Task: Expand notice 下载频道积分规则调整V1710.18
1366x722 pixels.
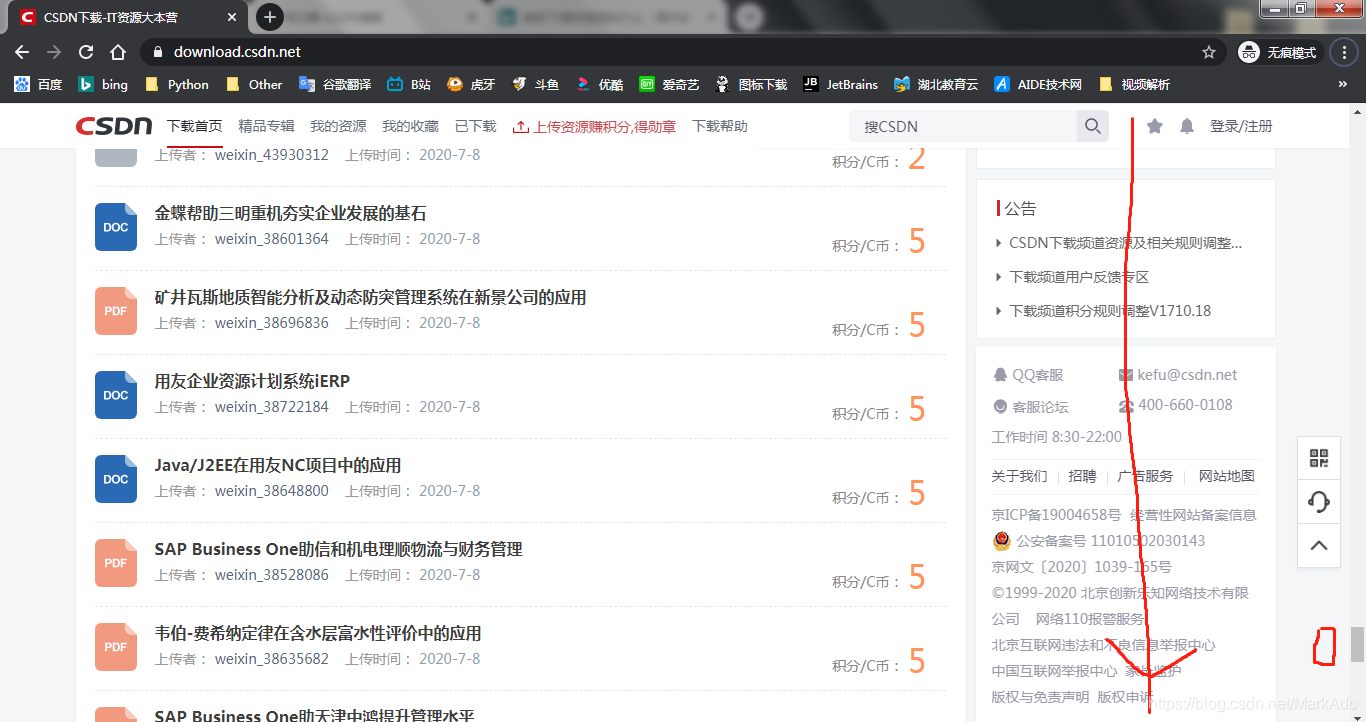Action: (1110, 311)
